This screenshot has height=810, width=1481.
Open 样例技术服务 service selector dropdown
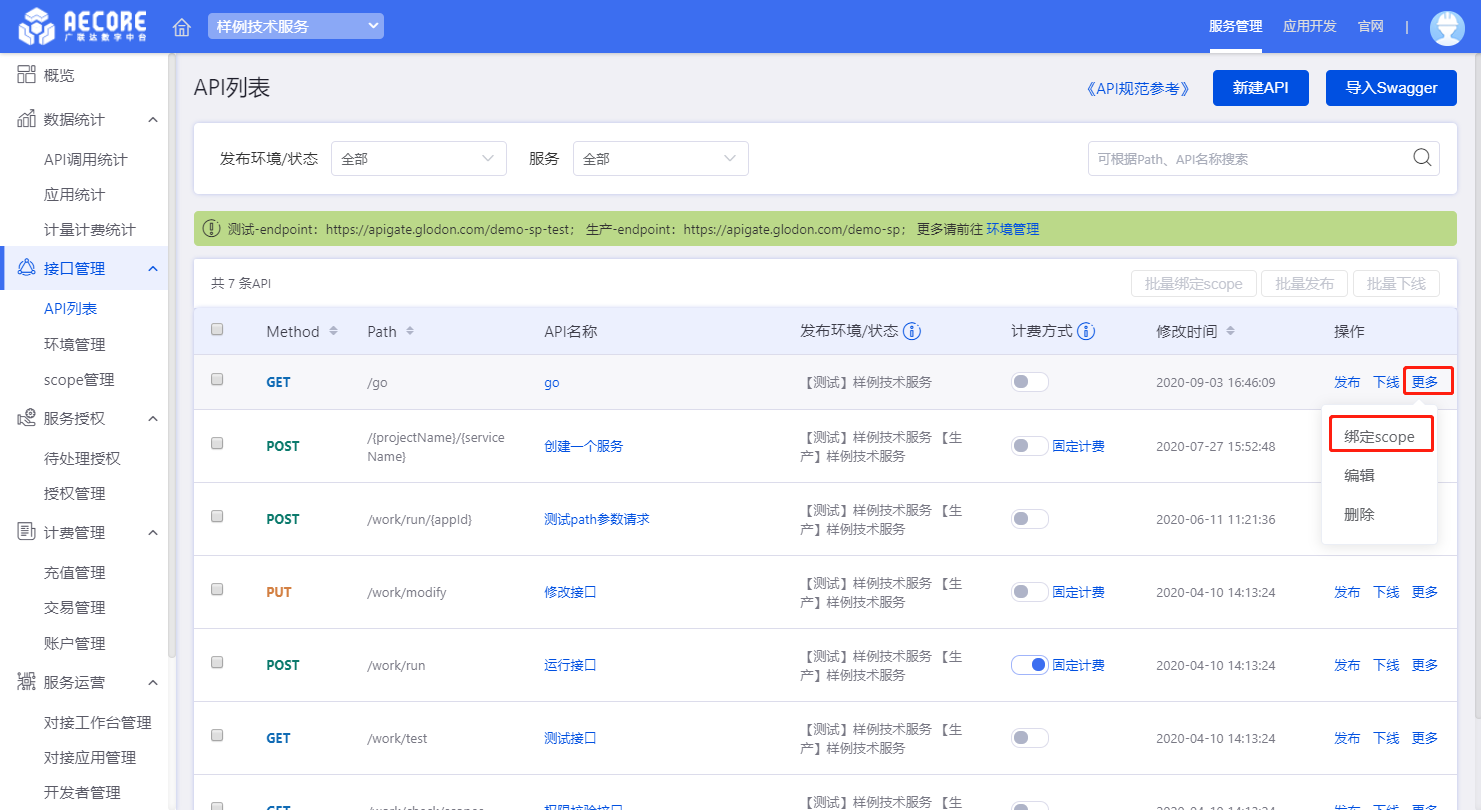295,27
